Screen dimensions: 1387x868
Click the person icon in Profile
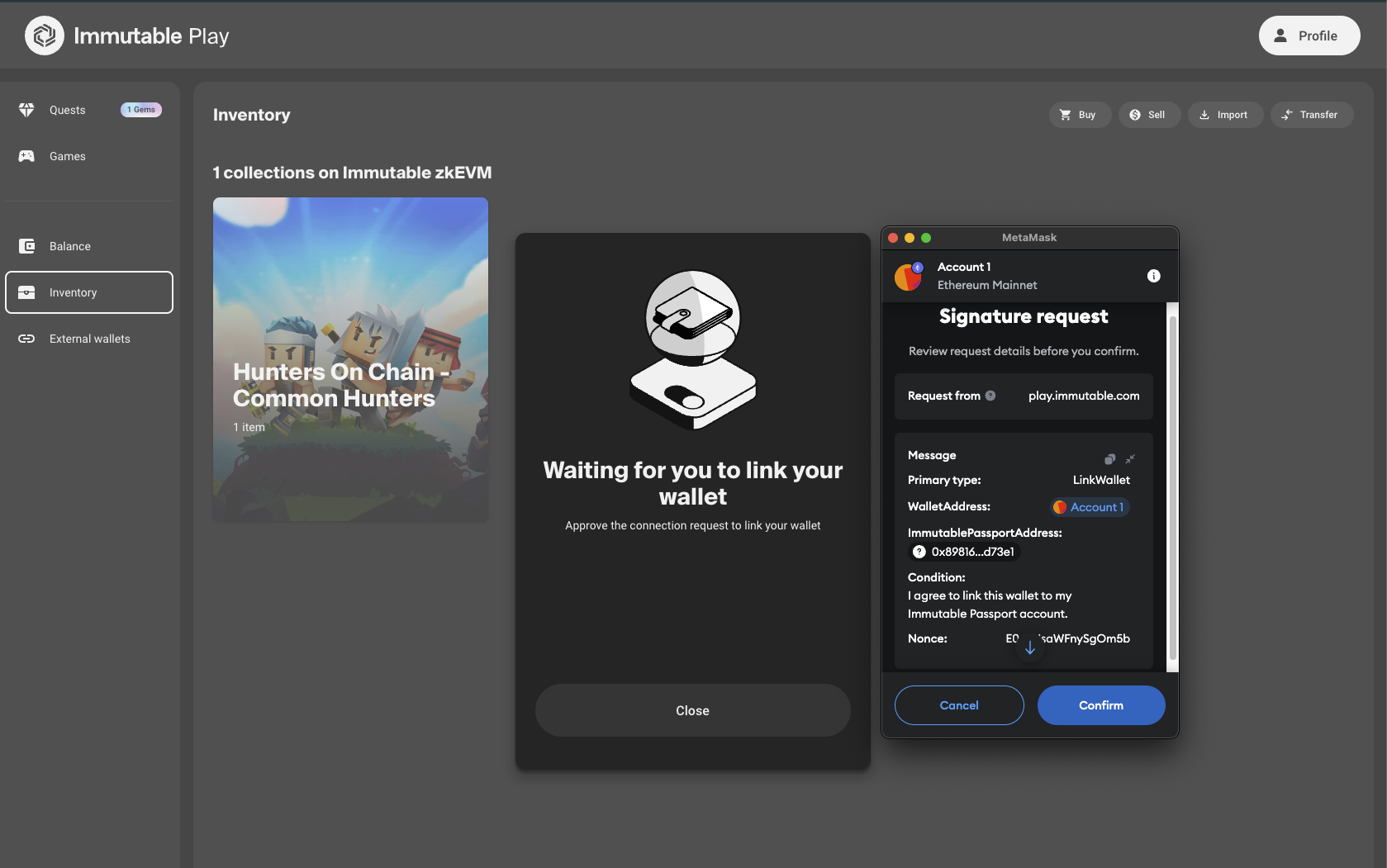point(1280,36)
